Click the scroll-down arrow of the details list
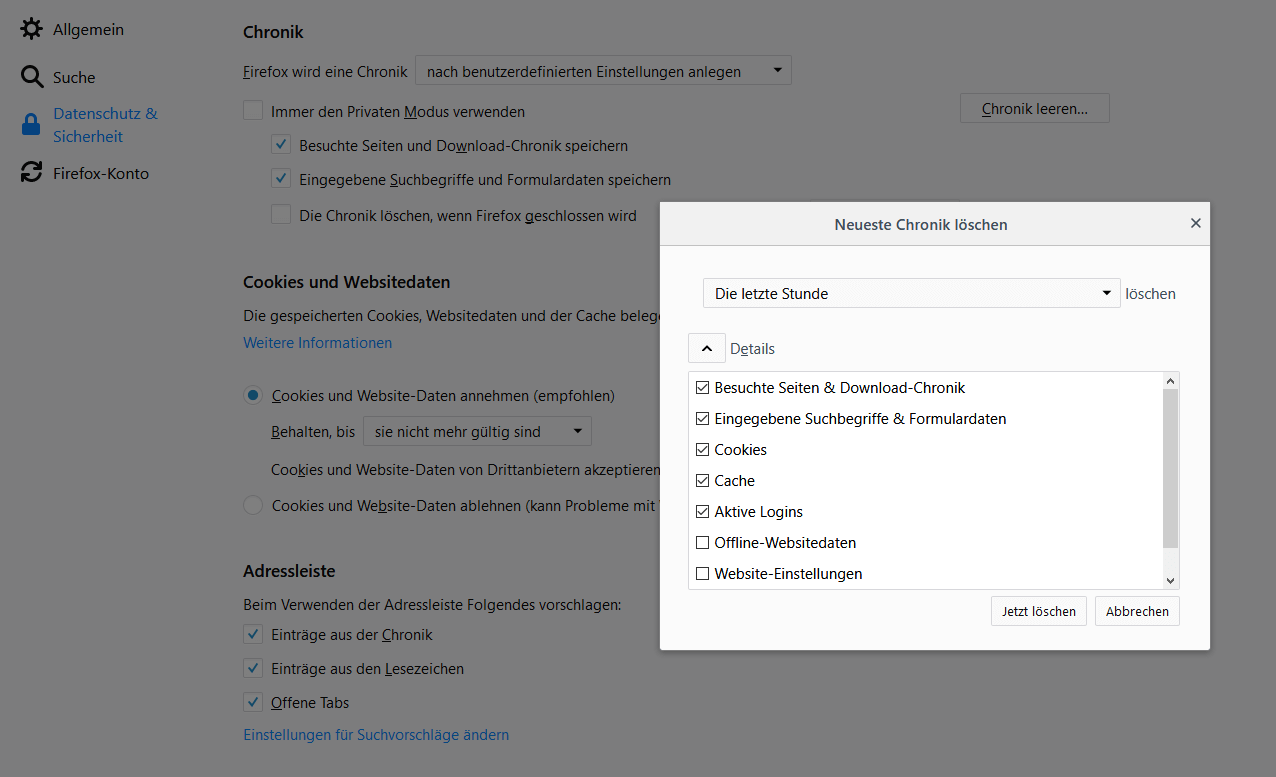 point(1170,580)
